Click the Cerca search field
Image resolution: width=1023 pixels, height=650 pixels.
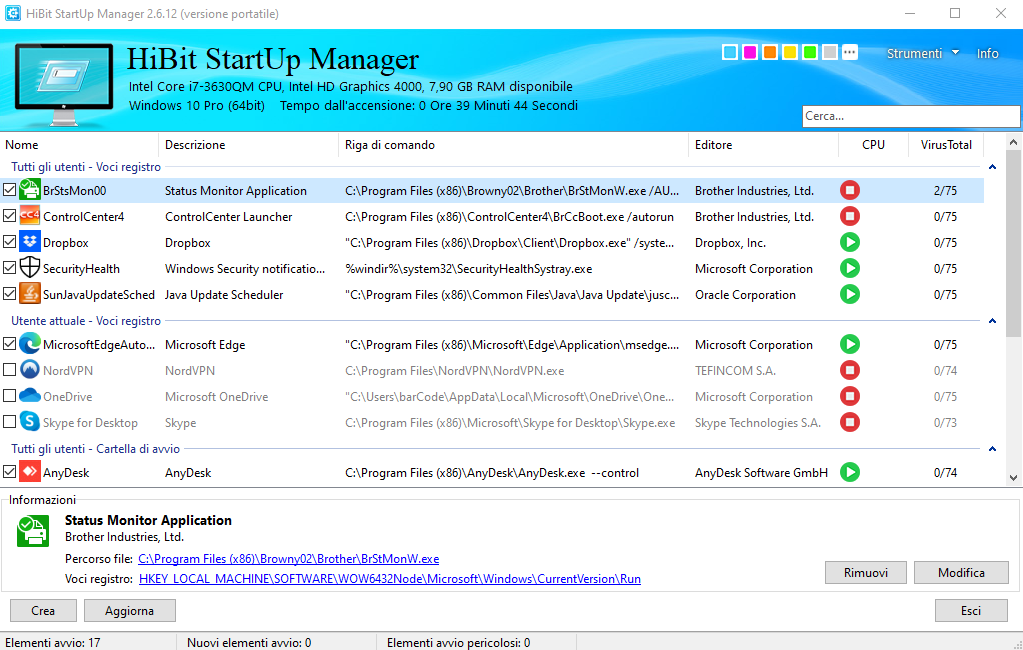[x=911, y=116]
